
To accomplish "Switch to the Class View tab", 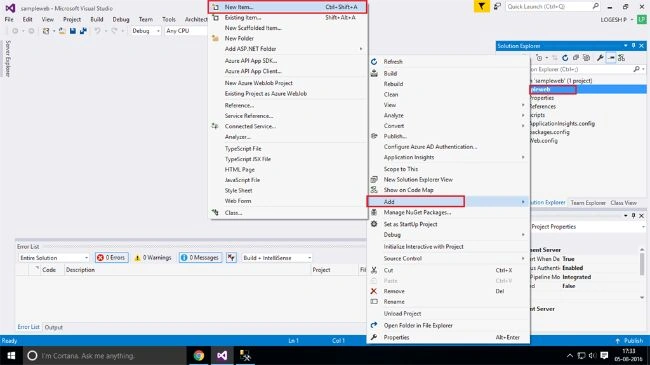I will (623, 203).
